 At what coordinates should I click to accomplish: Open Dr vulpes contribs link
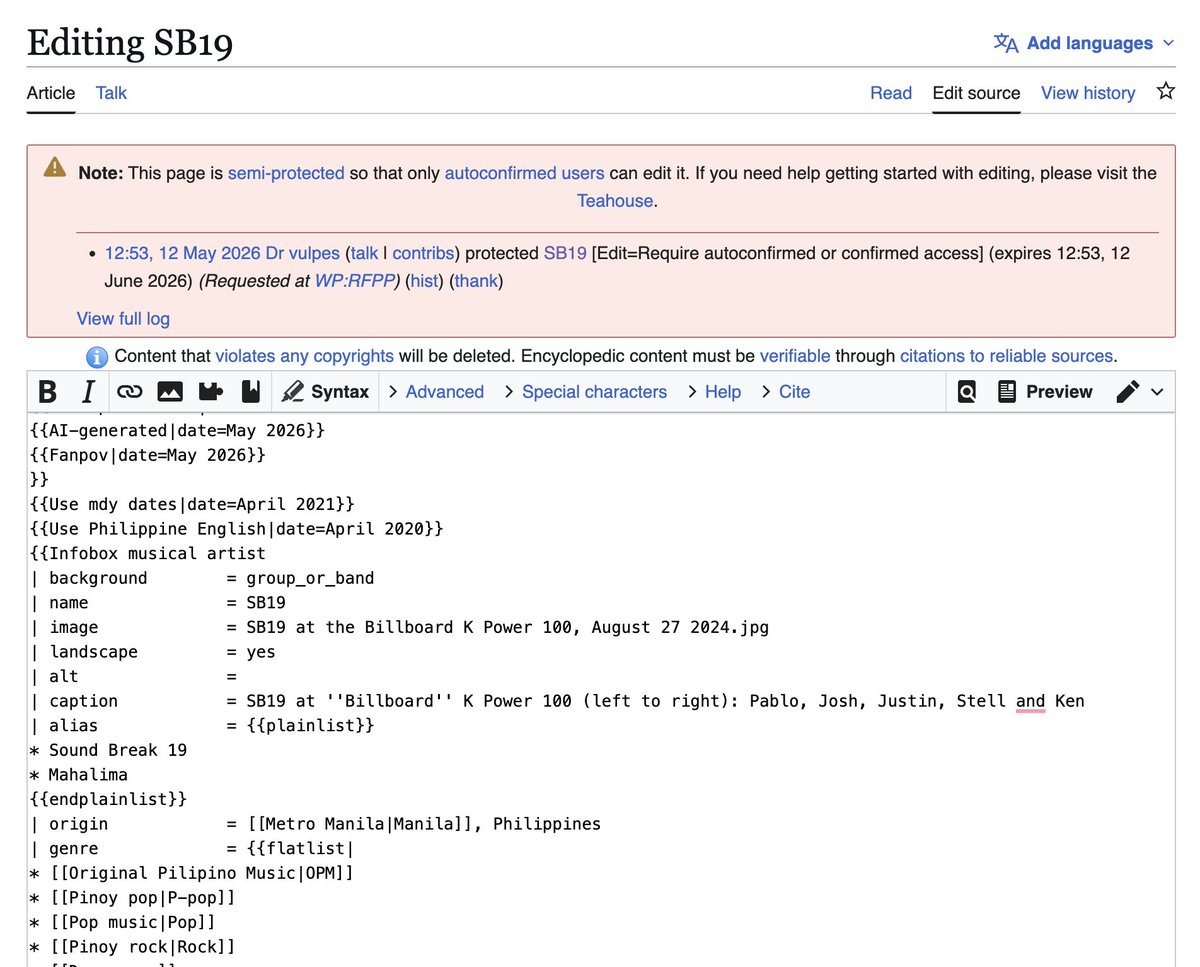(x=424, y=253)
